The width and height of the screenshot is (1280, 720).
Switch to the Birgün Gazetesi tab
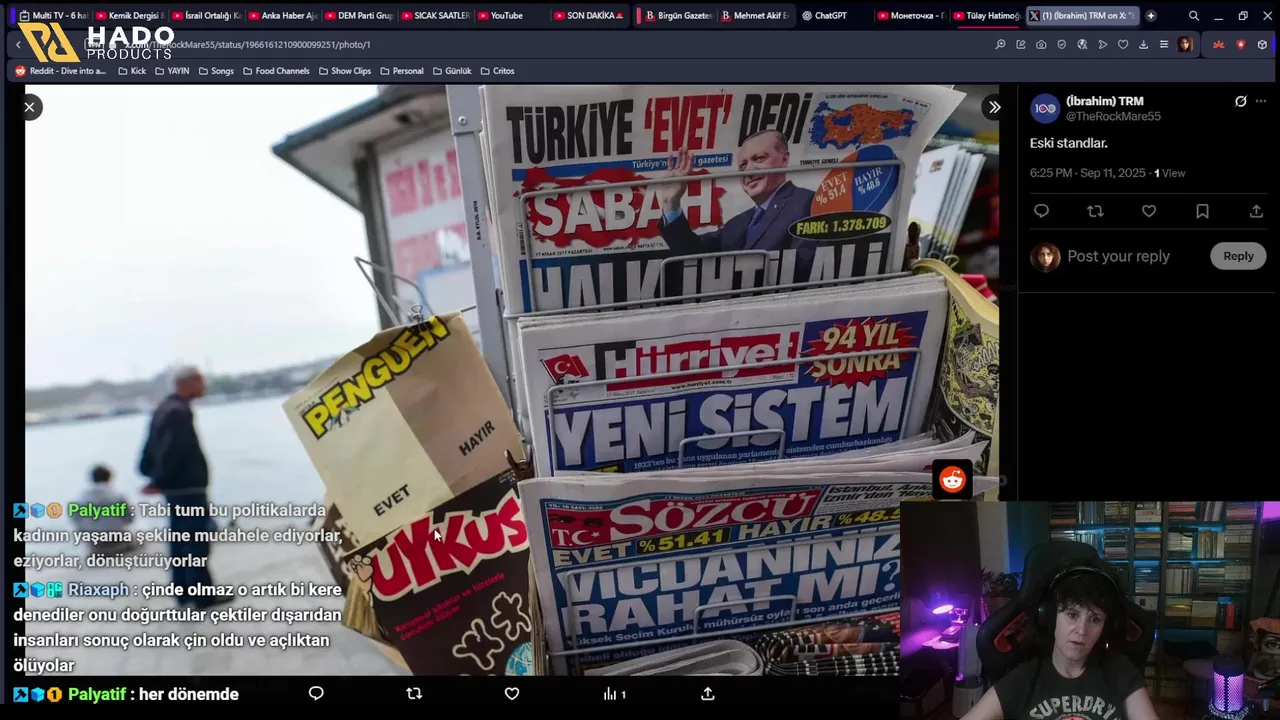679,15
